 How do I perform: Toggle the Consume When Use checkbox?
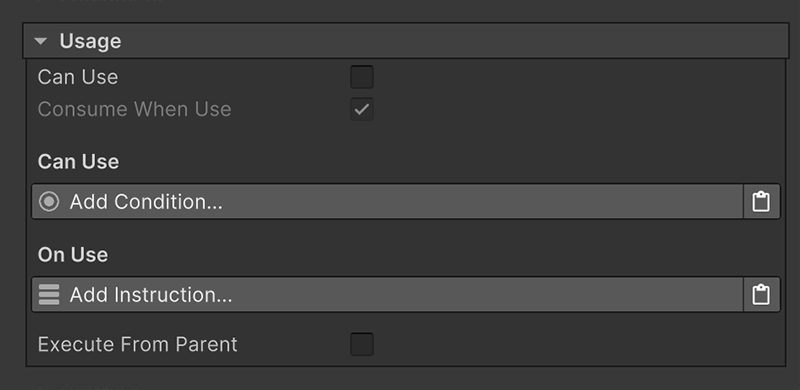[362, 109]
